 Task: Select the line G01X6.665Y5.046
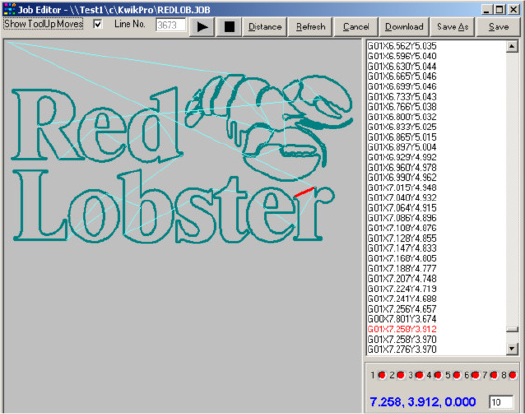click(x=402, y=76)
